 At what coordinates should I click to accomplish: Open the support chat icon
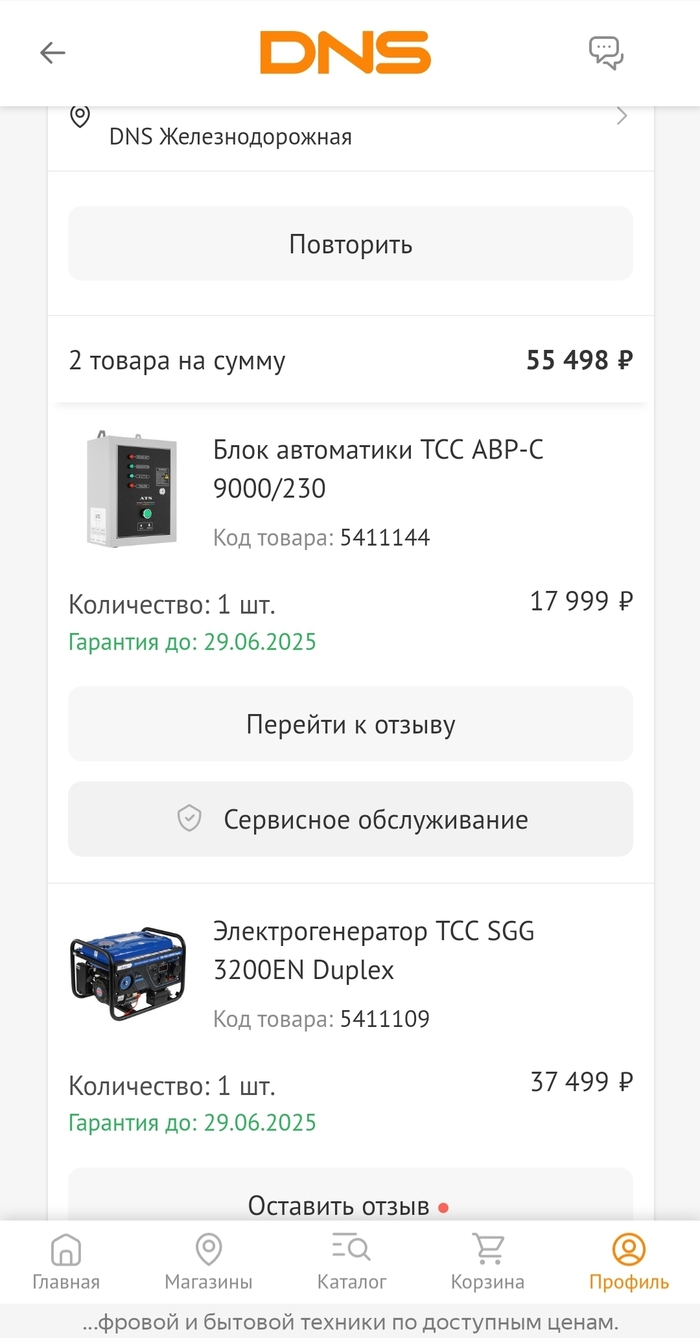pyautogui.click(x=606, y=52)
